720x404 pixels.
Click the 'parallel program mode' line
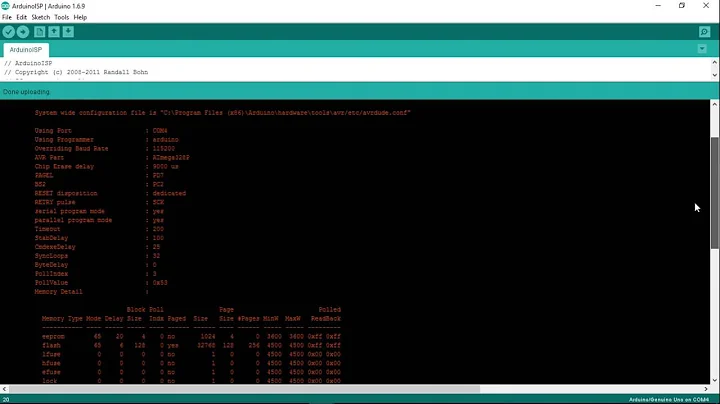(x=99, y=220)
